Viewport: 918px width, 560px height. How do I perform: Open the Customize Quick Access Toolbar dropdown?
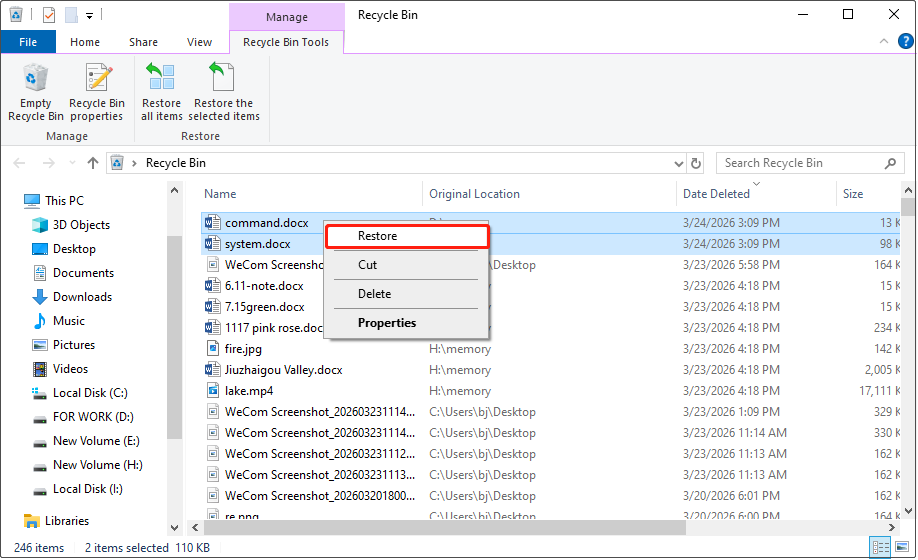(90, 16)
